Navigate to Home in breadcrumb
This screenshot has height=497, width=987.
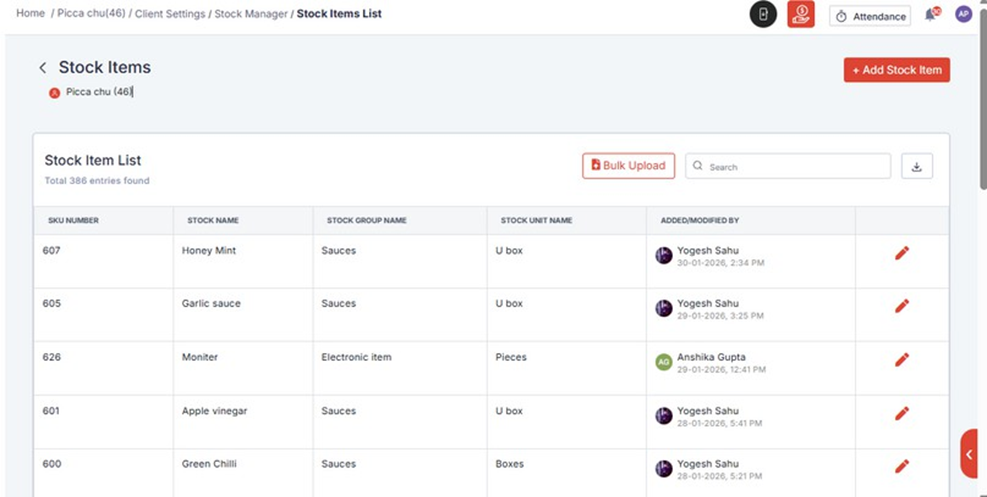click(30, 13)
